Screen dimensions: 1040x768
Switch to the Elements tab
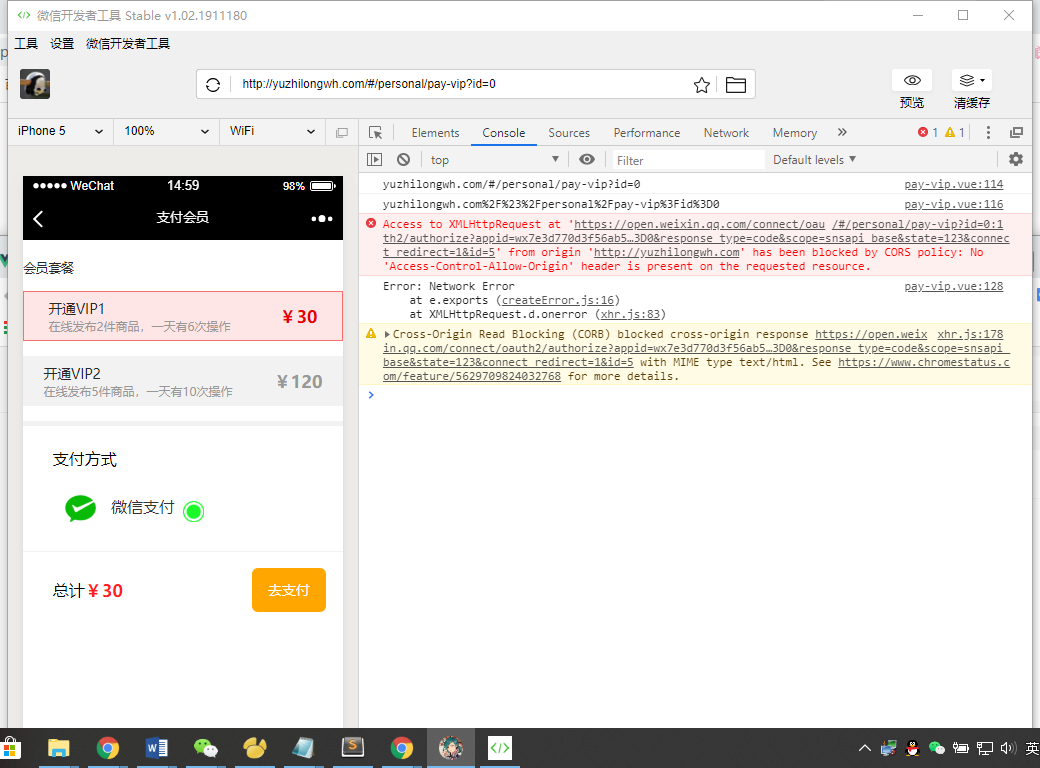435,133
